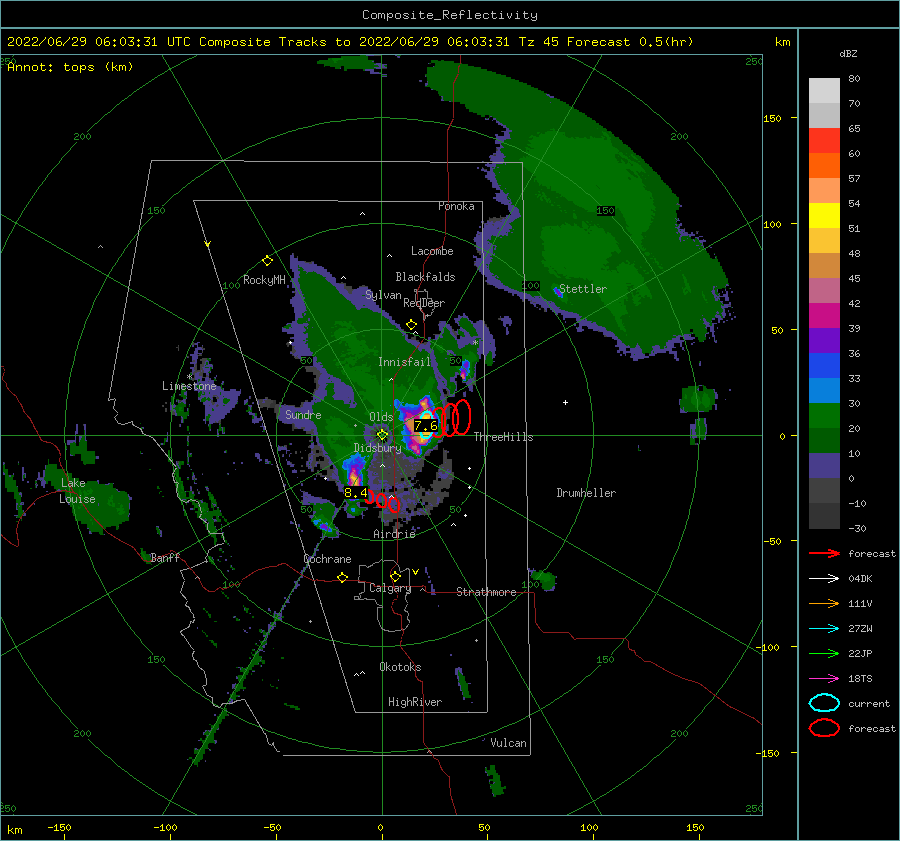Click the Vulcan town label
Image resolution: width=900 pixels, height=841 pixels.
[509, 743]
